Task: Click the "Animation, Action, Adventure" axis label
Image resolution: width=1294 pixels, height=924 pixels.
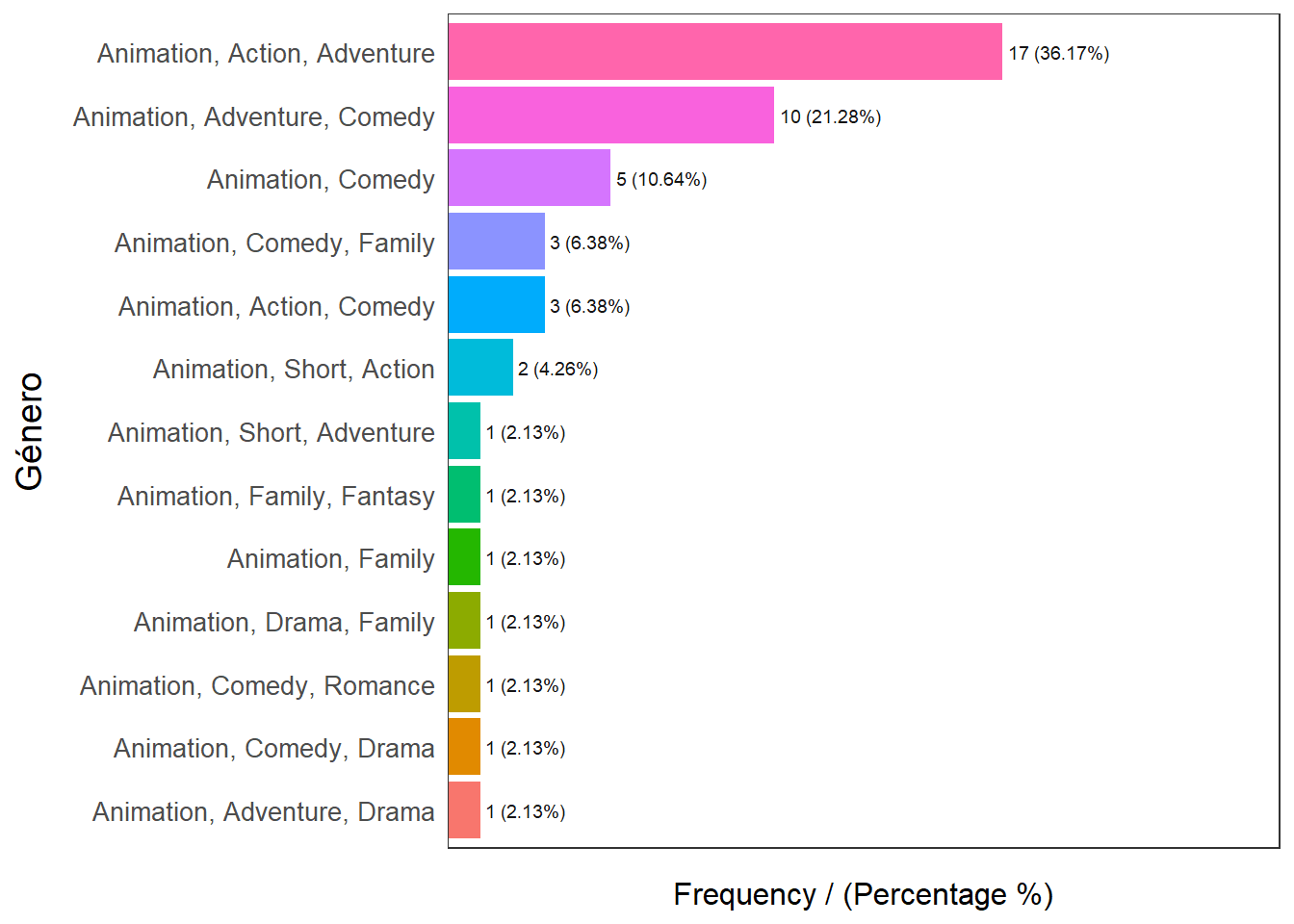Action: (266, 53)
